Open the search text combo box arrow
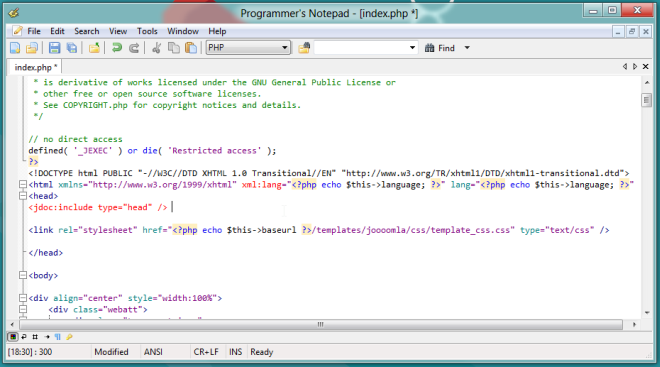 412,48
